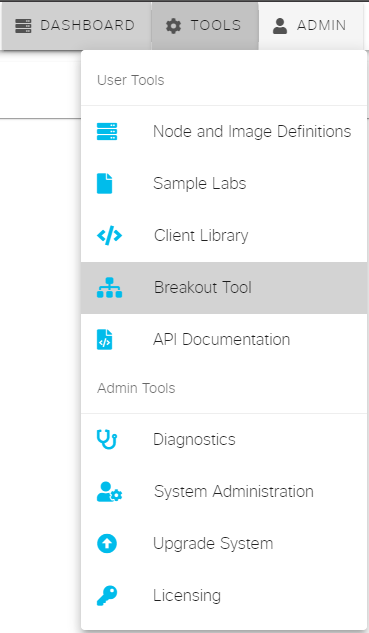Click the Node and Image Definitions server icon
The width and height of the screenshot is (369, 633).
click(107, 132)
